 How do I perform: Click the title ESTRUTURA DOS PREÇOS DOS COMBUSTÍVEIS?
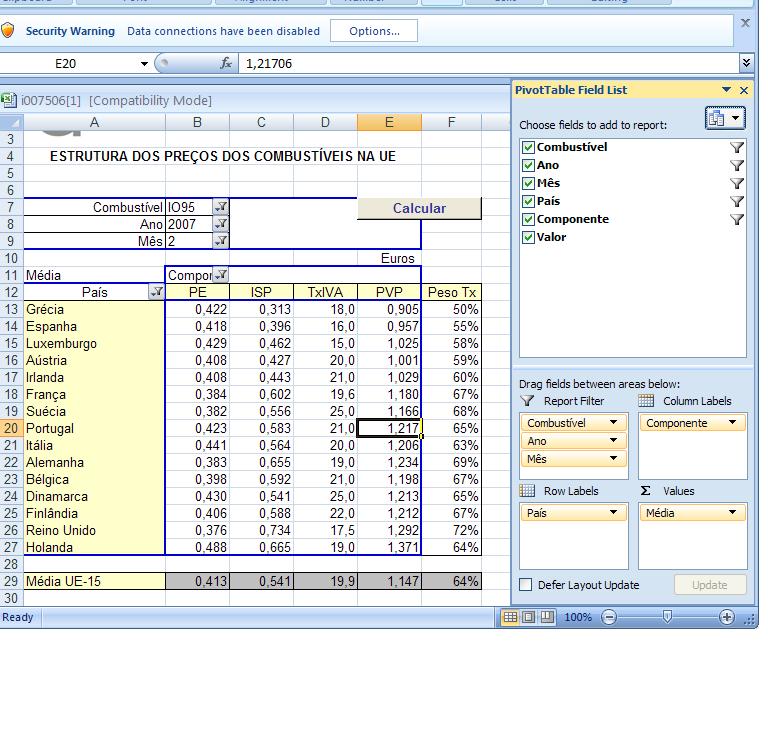coord(223,156)
